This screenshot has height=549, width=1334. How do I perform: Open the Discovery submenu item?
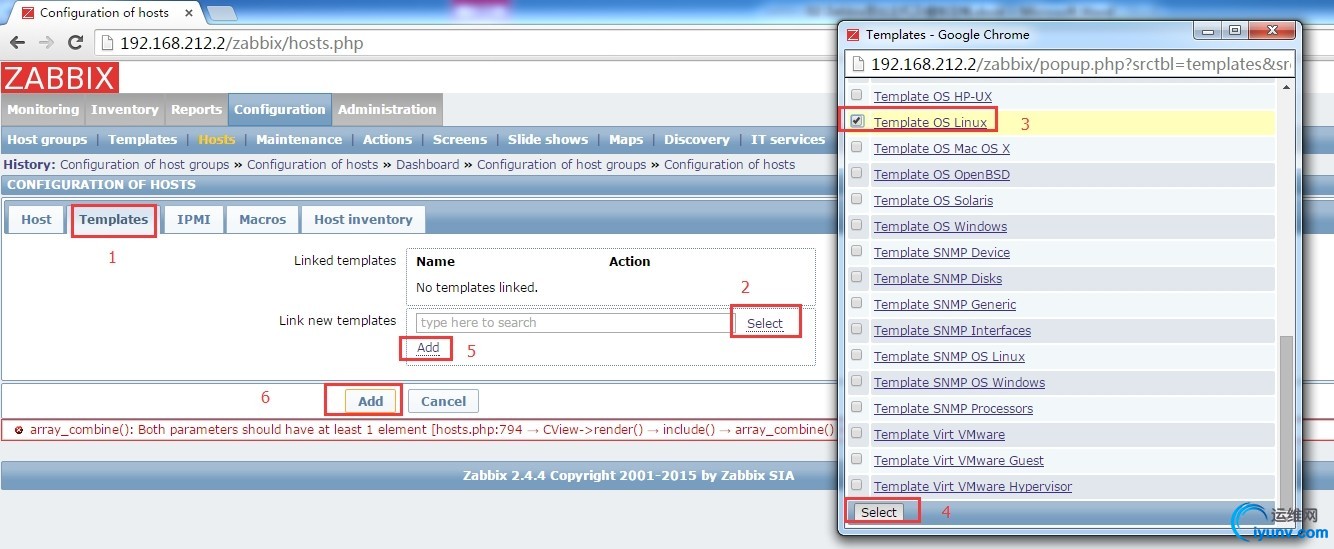[x=697, y=140]
